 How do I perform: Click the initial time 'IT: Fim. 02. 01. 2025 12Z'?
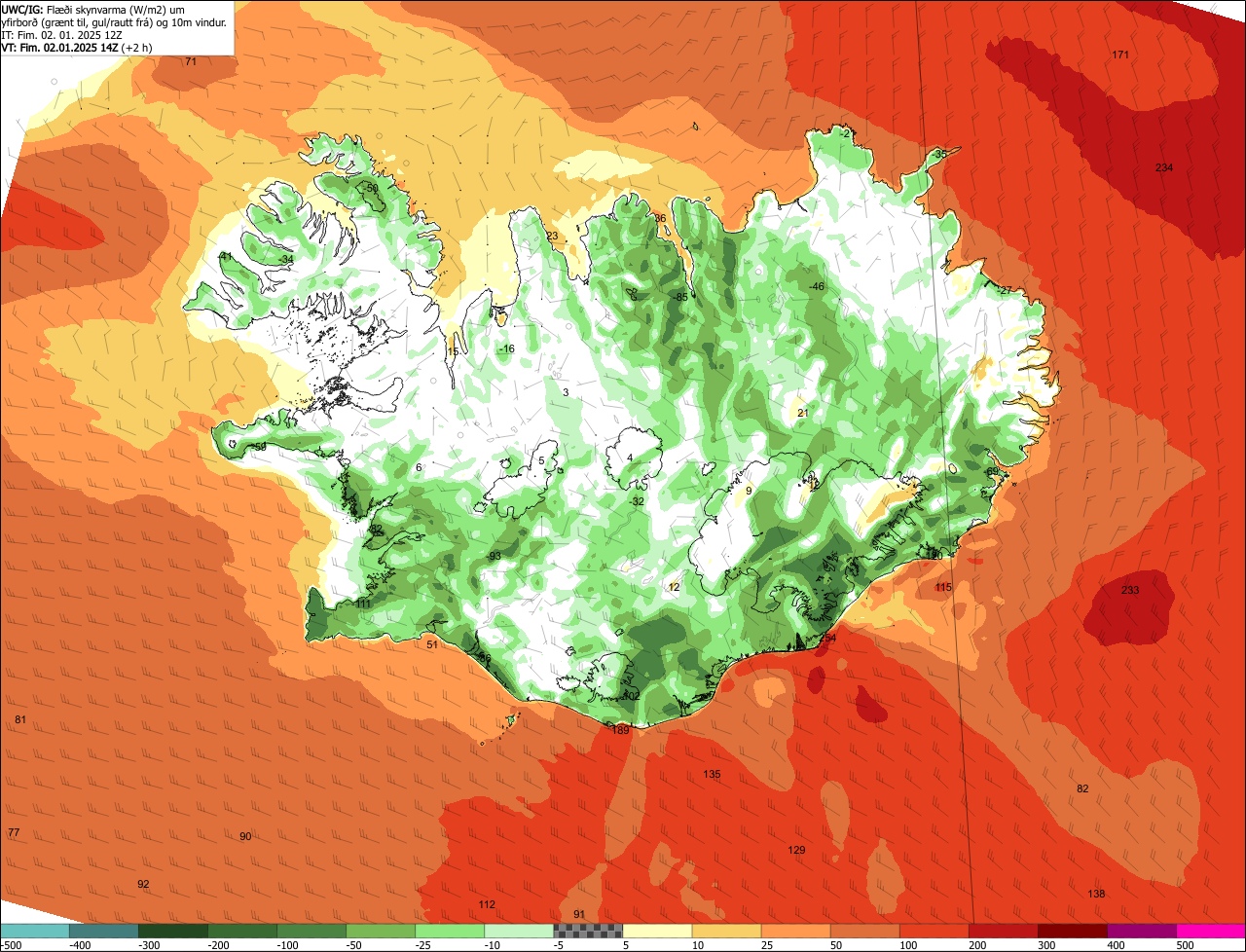[x=62, y=35]
